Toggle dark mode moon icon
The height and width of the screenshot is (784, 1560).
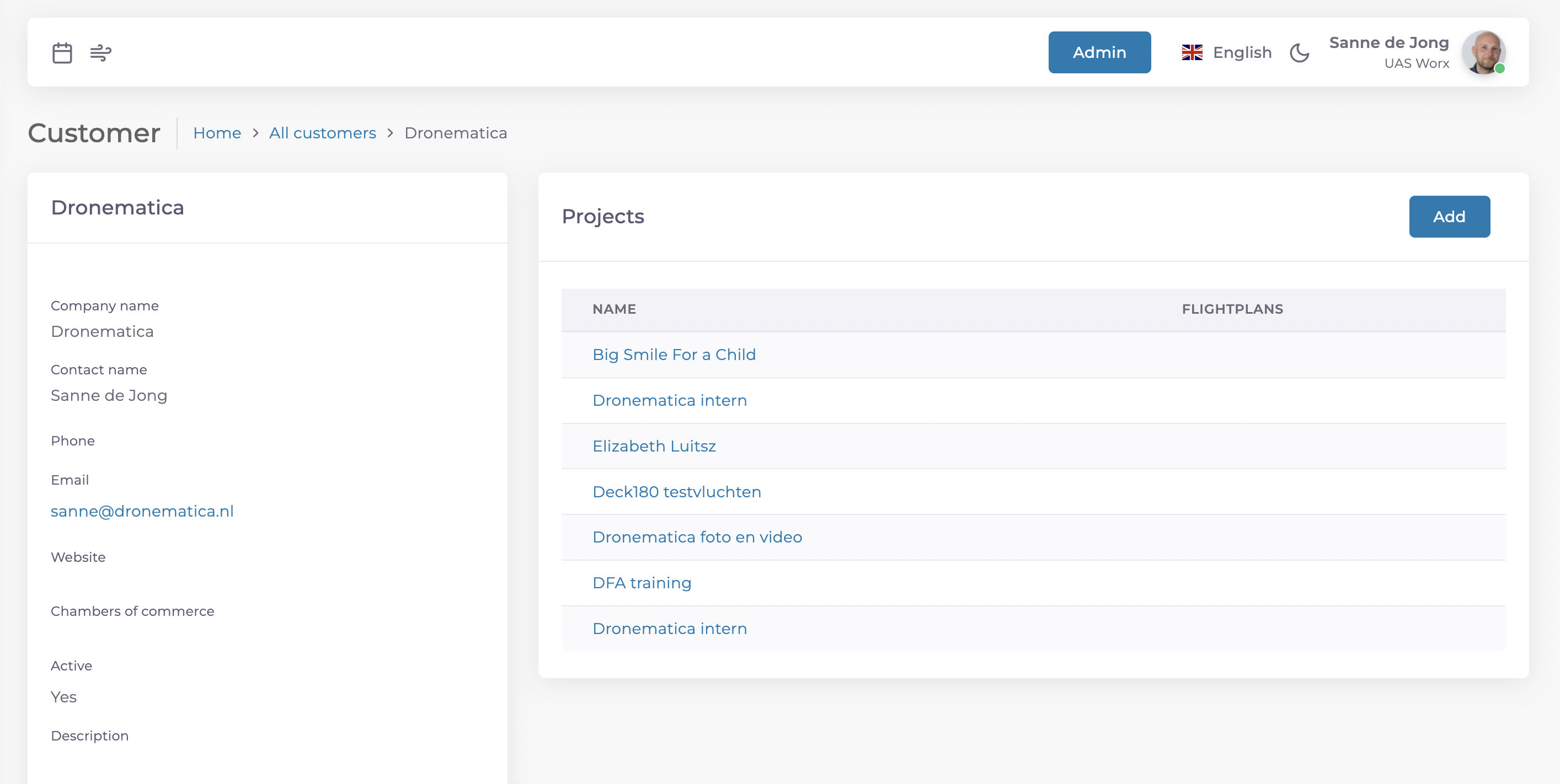point(1299,53)
